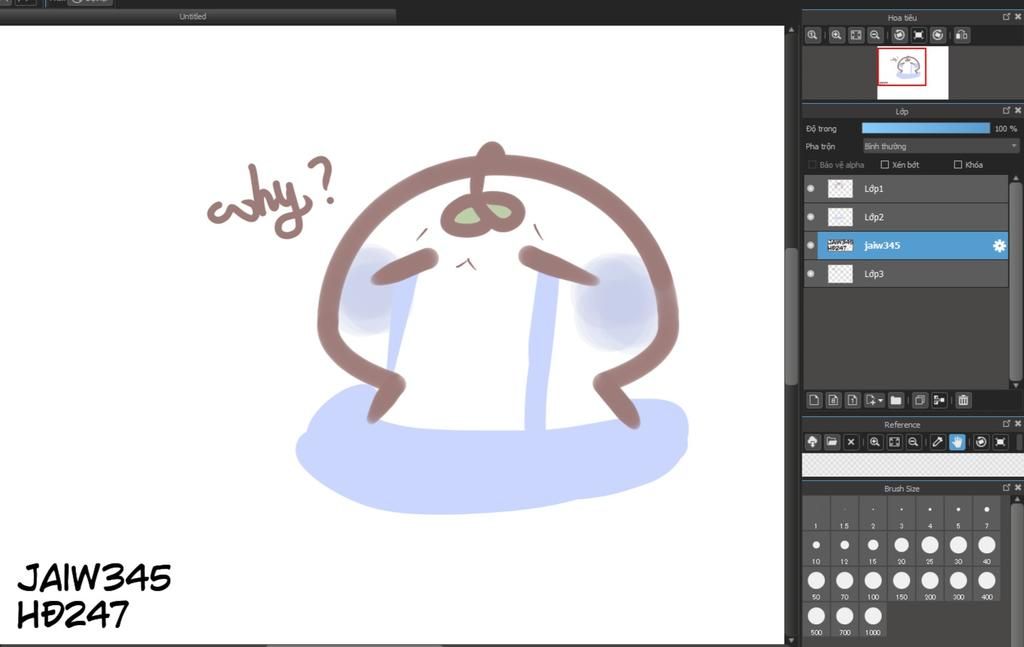Undock the Lớp layers panel
The height and width of the screenshot is (647, 1024).
1006,111
